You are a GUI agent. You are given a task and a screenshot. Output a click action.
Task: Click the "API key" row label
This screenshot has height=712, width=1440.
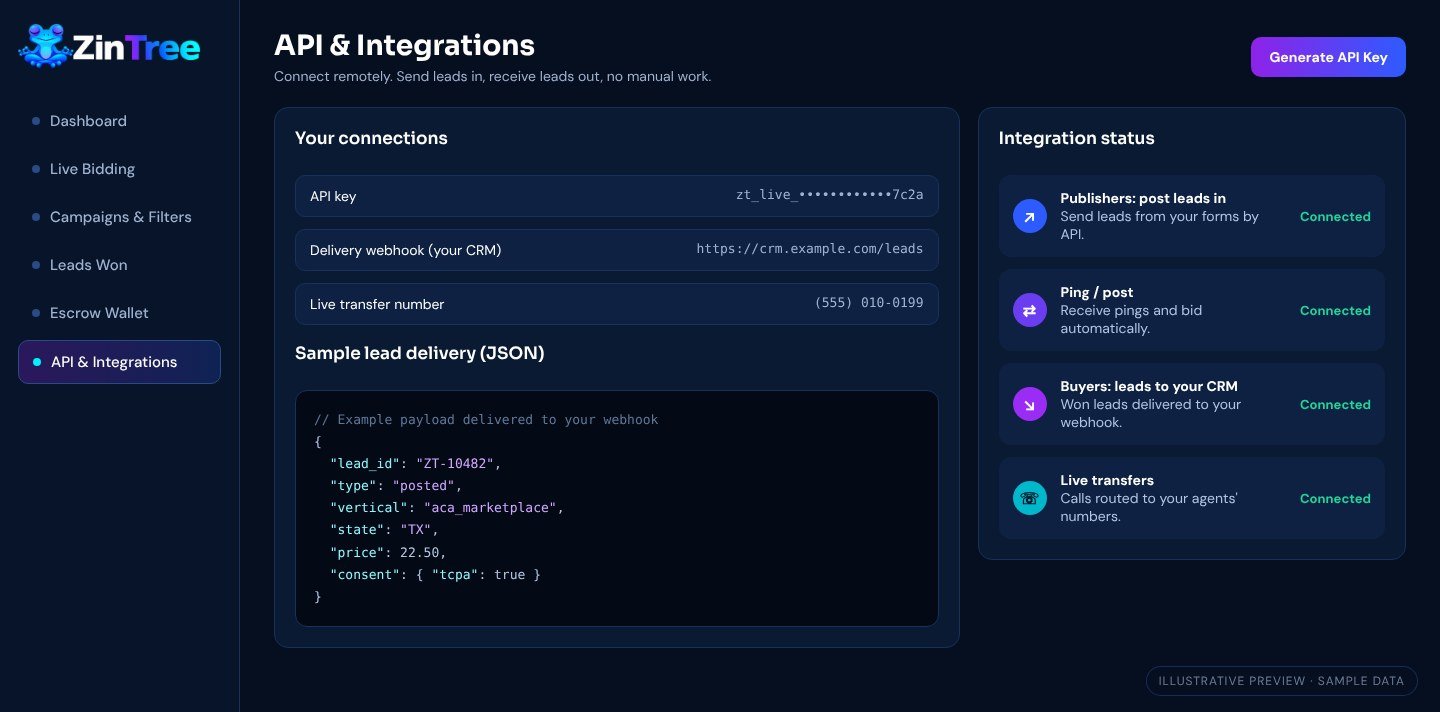pos(333,196)
